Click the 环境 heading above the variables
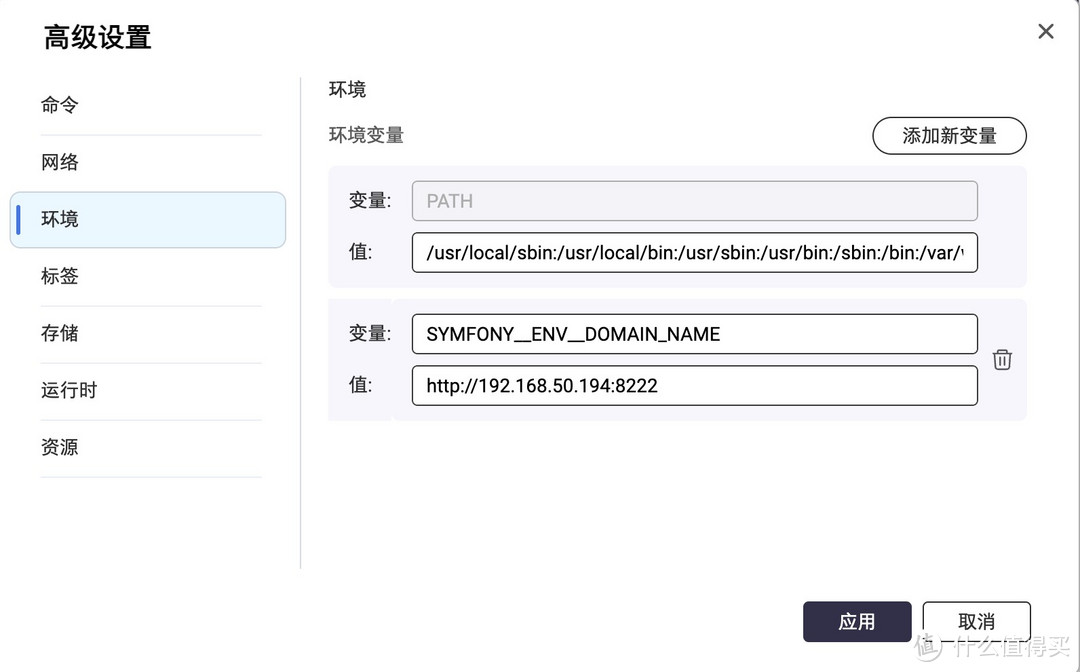 click(x=347, y=90)
